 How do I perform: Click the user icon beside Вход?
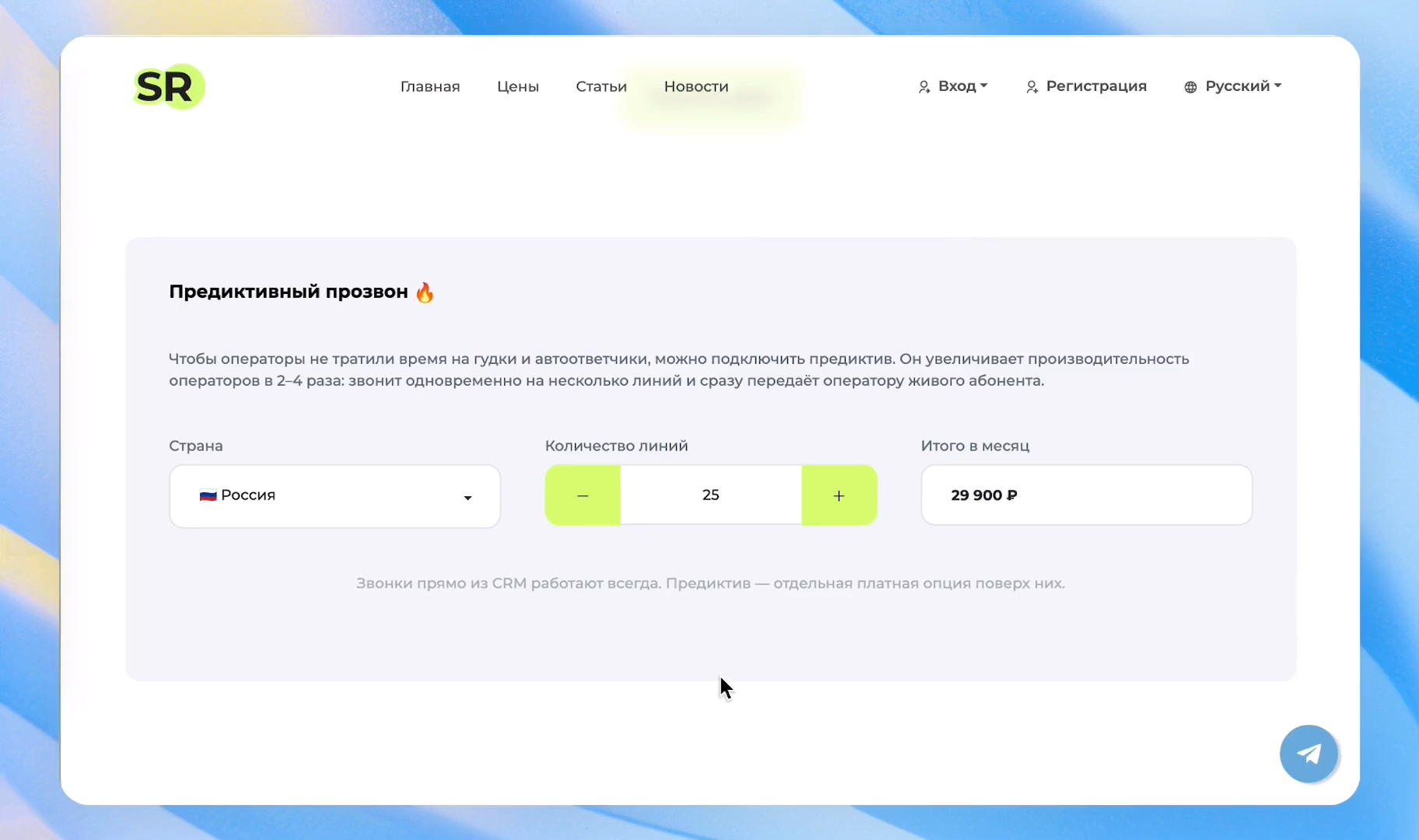(923, 87)
